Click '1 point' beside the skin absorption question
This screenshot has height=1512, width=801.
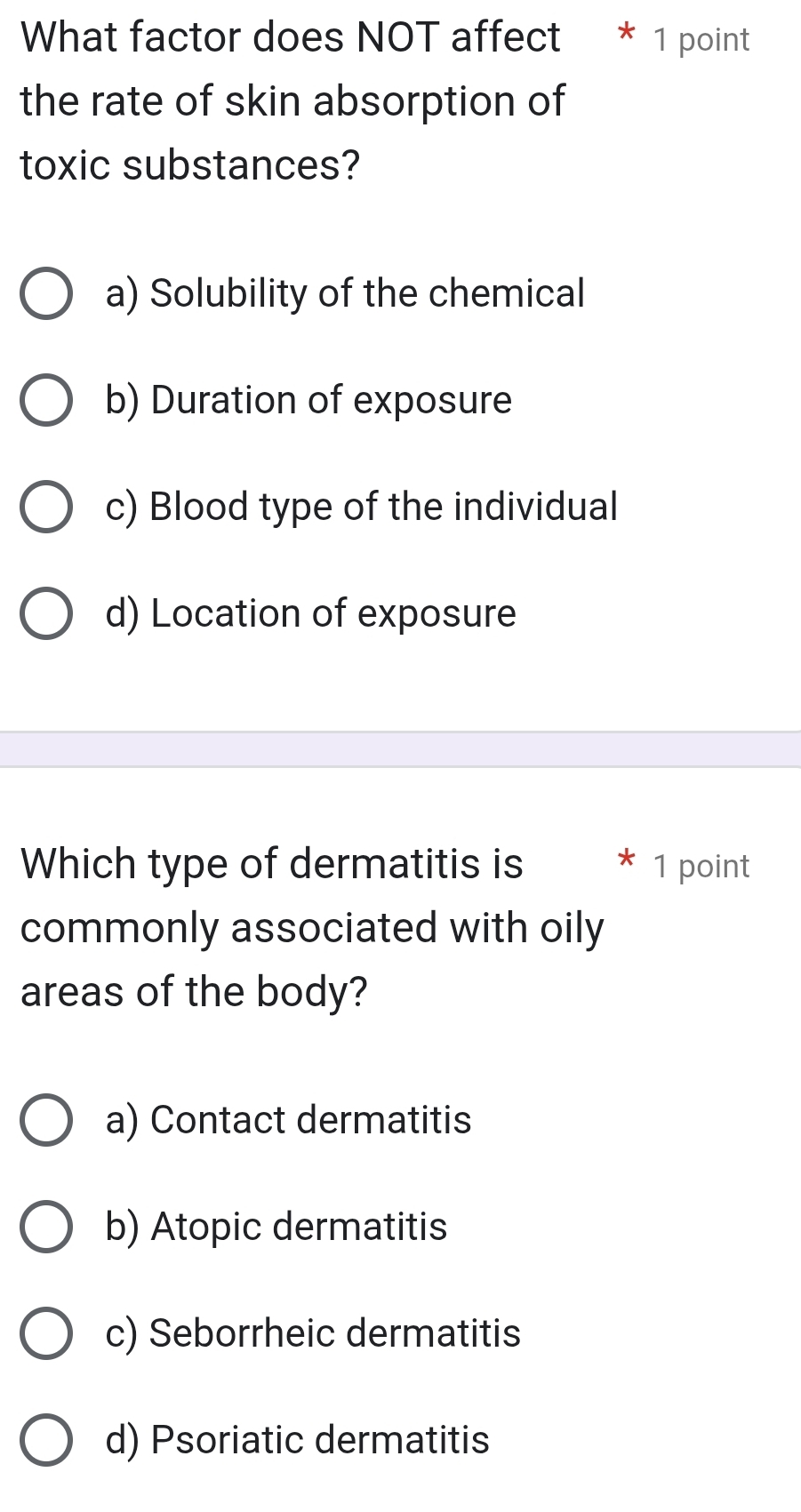coord(701,40)
